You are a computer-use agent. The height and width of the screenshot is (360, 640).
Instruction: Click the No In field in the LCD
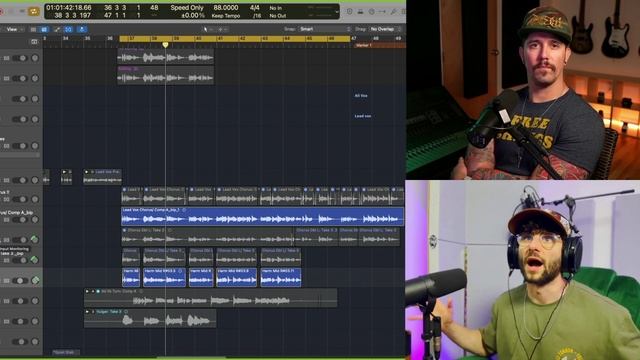(x=276, y=8)
